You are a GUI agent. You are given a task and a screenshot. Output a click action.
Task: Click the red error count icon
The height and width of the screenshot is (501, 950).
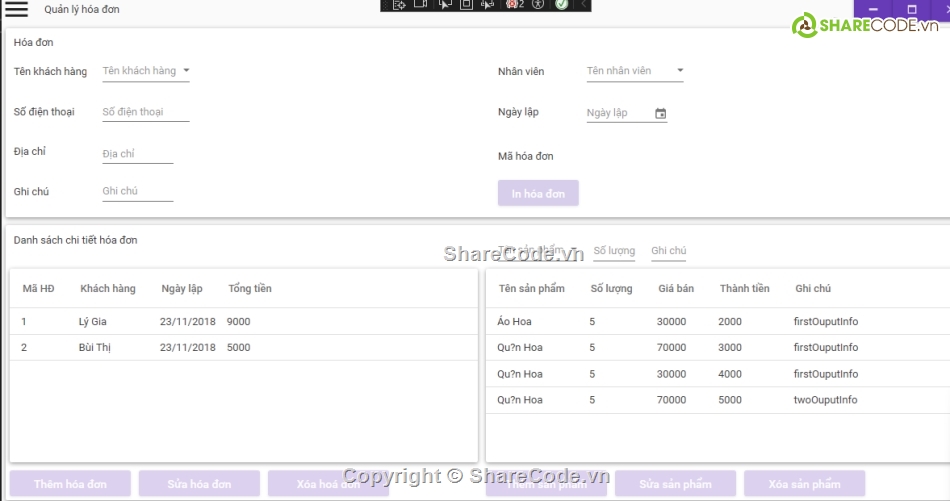point(514,5)
